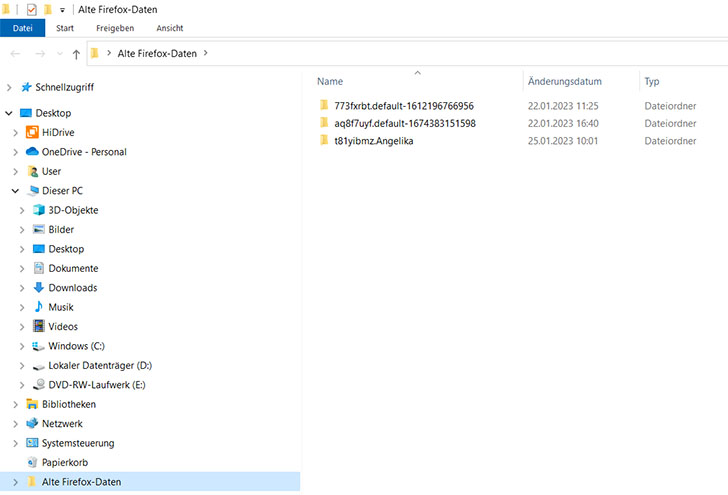Click the back navigation arrow
Image resolution: width=728 pixels, height=495 pixels.
(15, 54)
